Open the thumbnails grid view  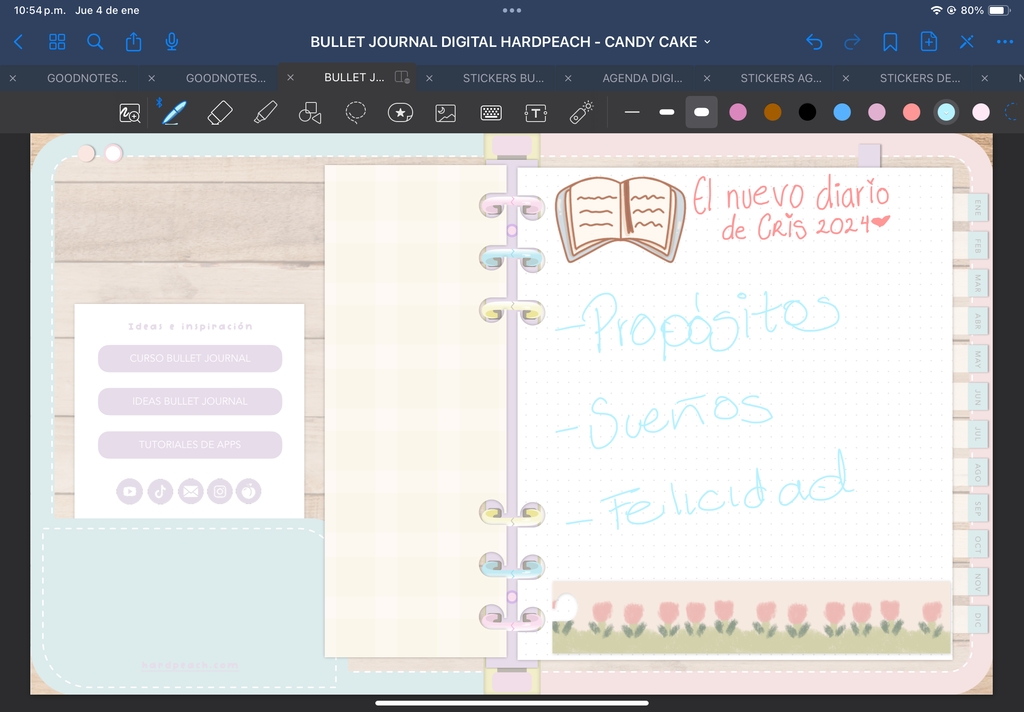[57, 42]
